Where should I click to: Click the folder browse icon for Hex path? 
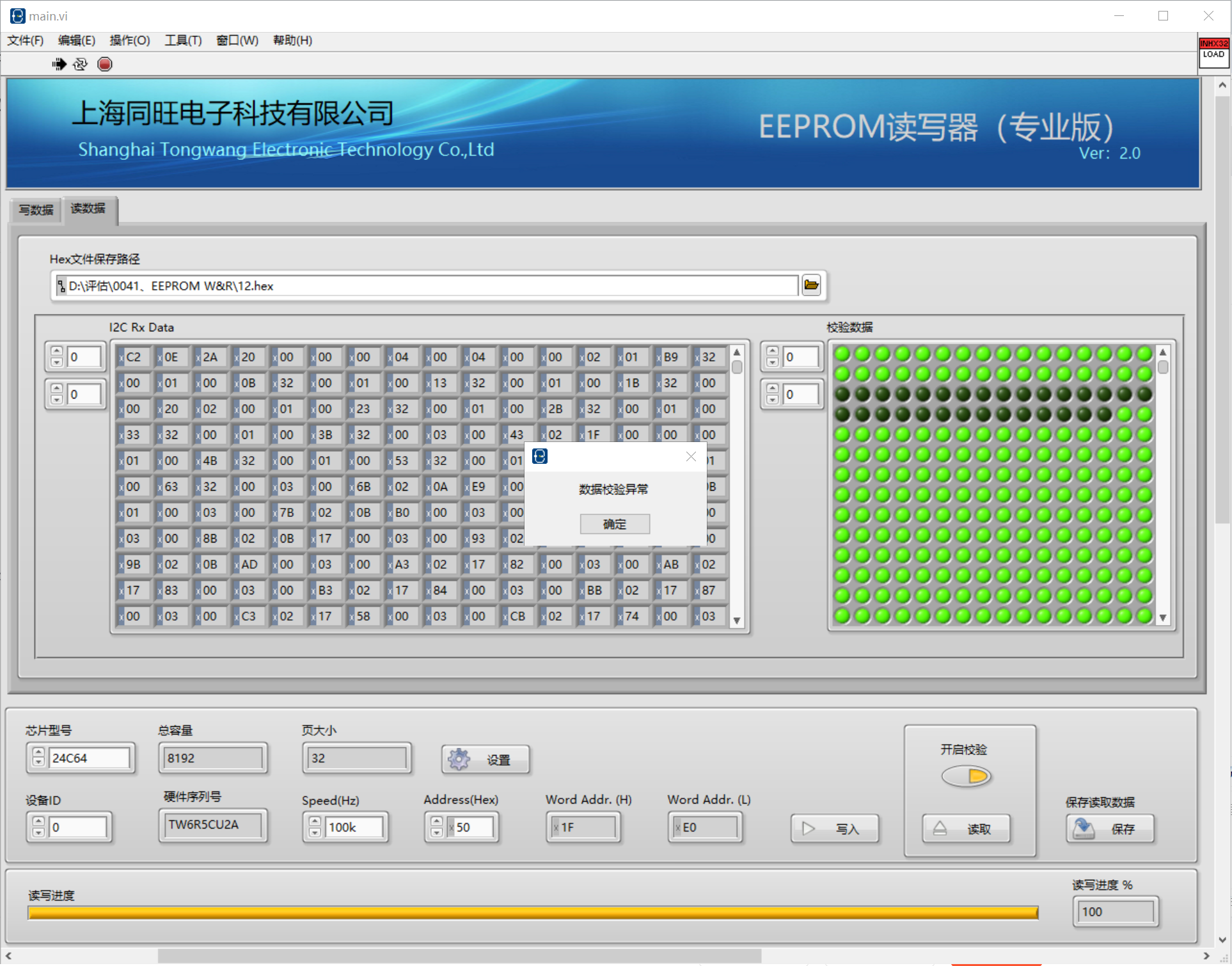[811, 285]
